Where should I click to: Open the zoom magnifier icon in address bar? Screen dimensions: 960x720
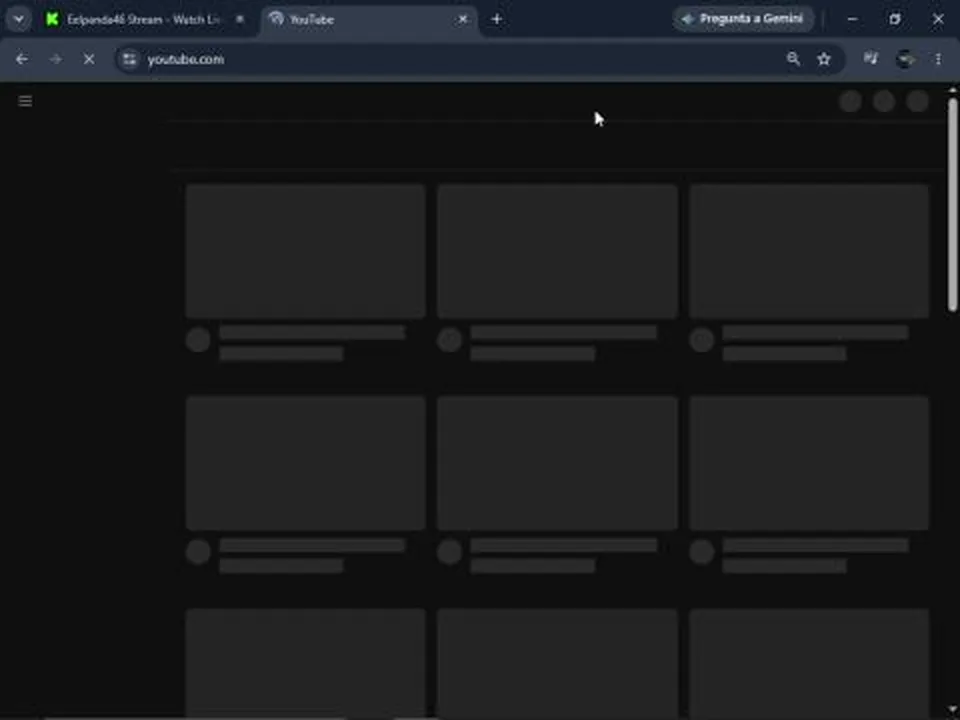[x=793, y=59]
